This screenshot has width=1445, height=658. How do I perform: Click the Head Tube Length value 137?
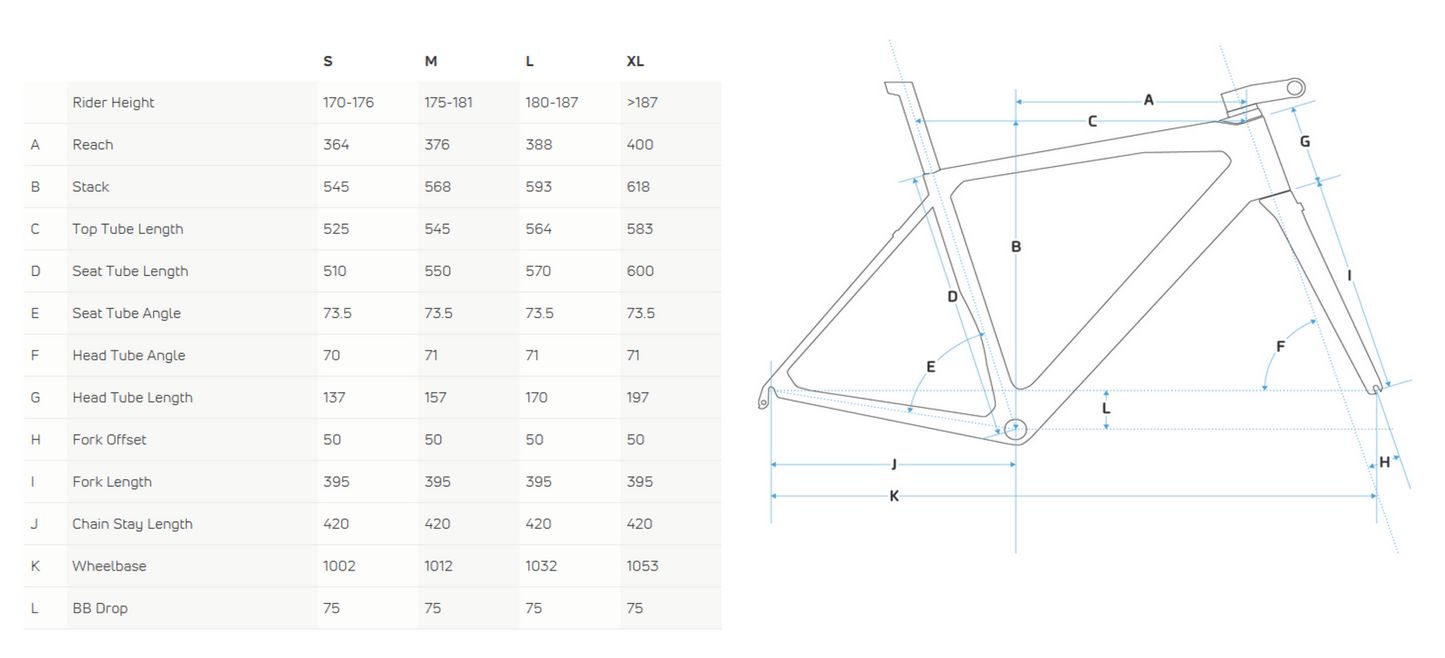(335, 398)
